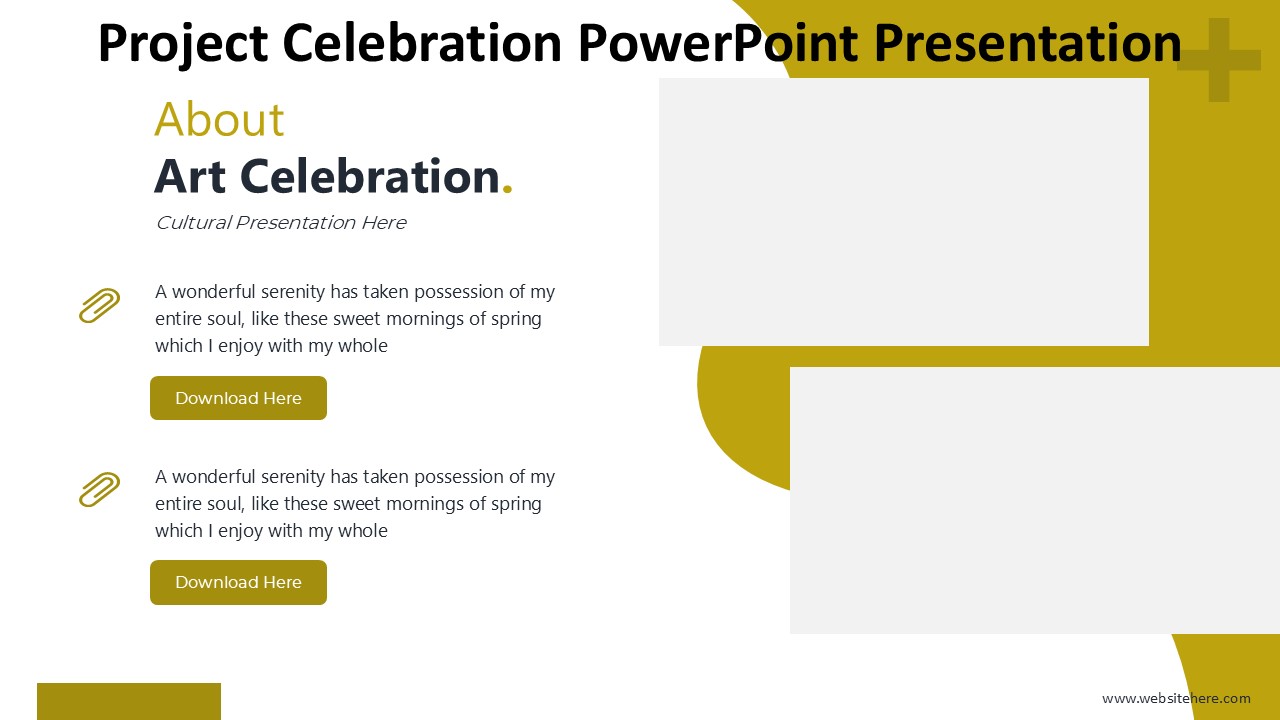Viewport: 1280px width, 720px height.
Task: Click the lower paperclip icon
Action: pyautogui.click(x=99, y=490)
